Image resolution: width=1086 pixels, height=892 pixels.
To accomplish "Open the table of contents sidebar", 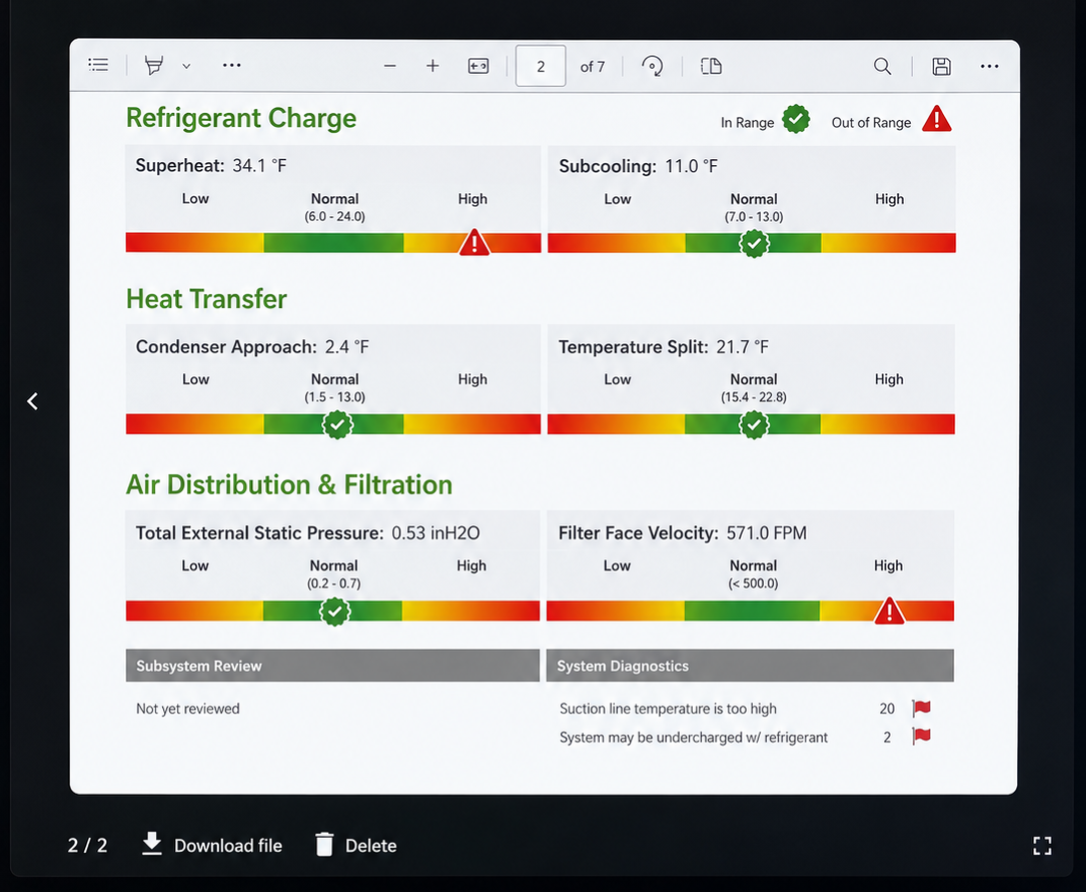I will [98, 65].
